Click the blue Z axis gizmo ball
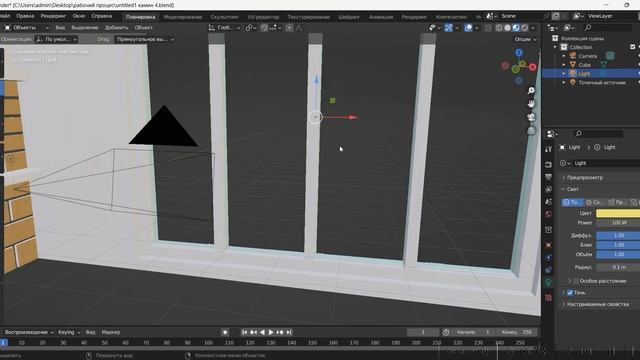This screenshot has height=360, width=640. (519, 53)
